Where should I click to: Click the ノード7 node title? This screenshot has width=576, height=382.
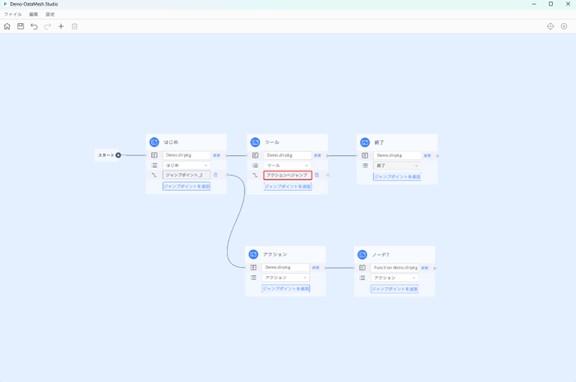(381, 255)
